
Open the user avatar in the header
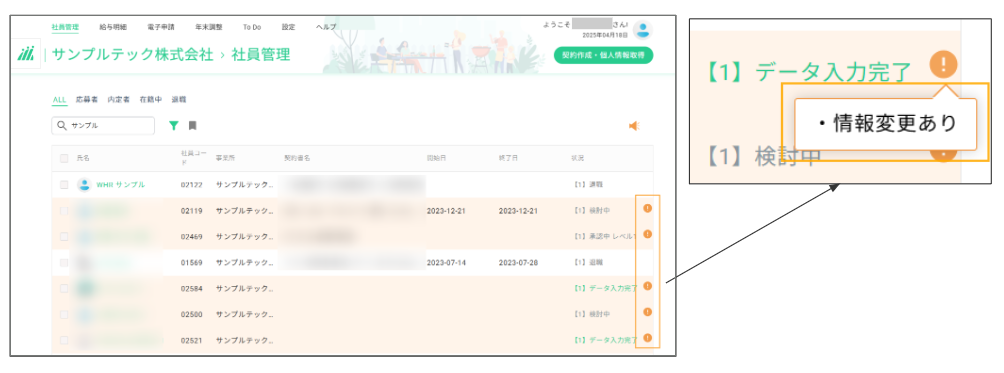[642, 29]
